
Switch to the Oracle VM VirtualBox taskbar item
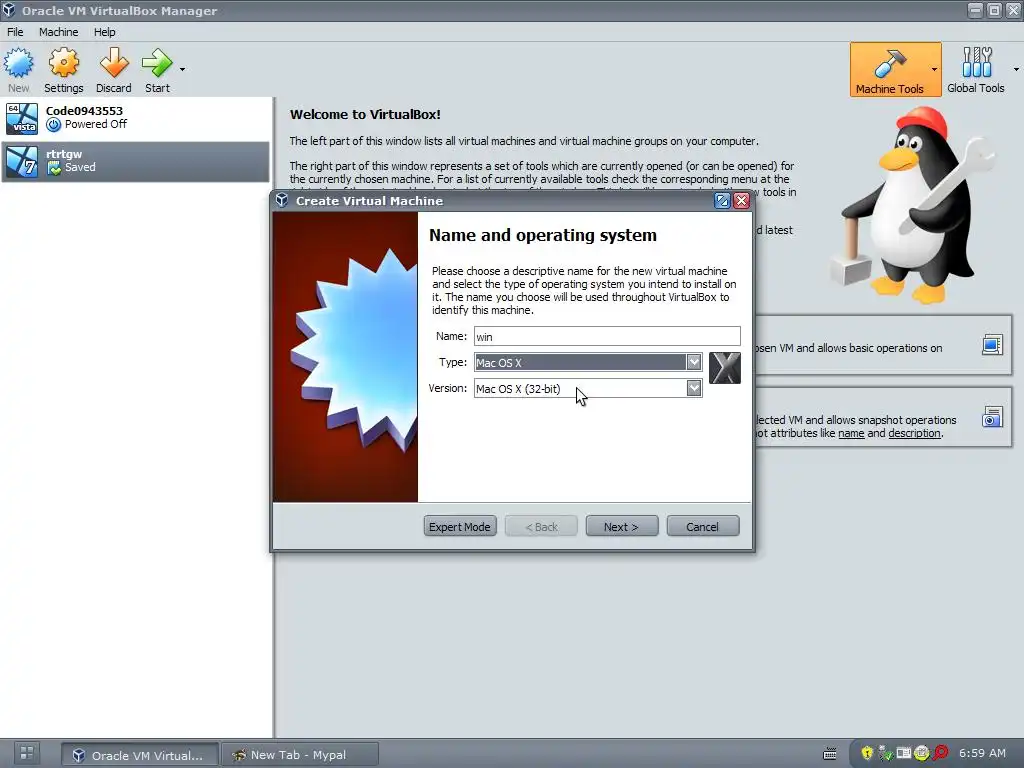[x=140, y=755]
